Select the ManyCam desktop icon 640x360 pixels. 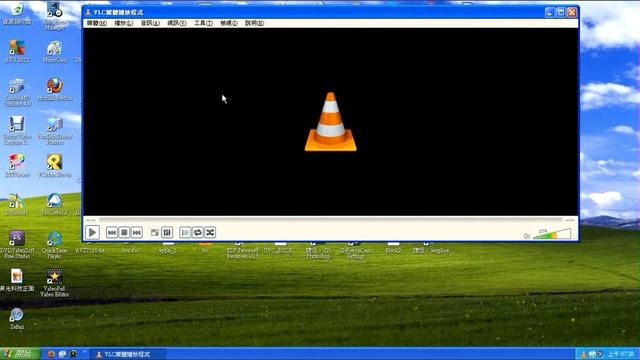[x=55, y=51]
